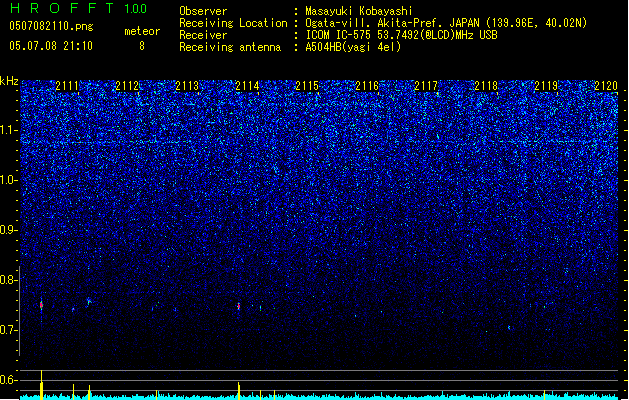Click antenna text A504HB(yagi 4el)

pyautogui.click(x=353, y=47)
